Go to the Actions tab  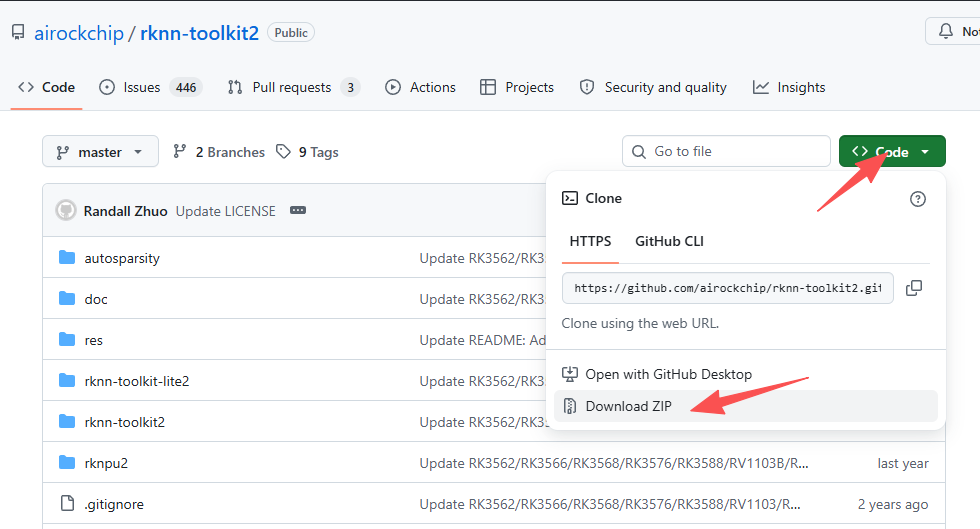[421, 88]
